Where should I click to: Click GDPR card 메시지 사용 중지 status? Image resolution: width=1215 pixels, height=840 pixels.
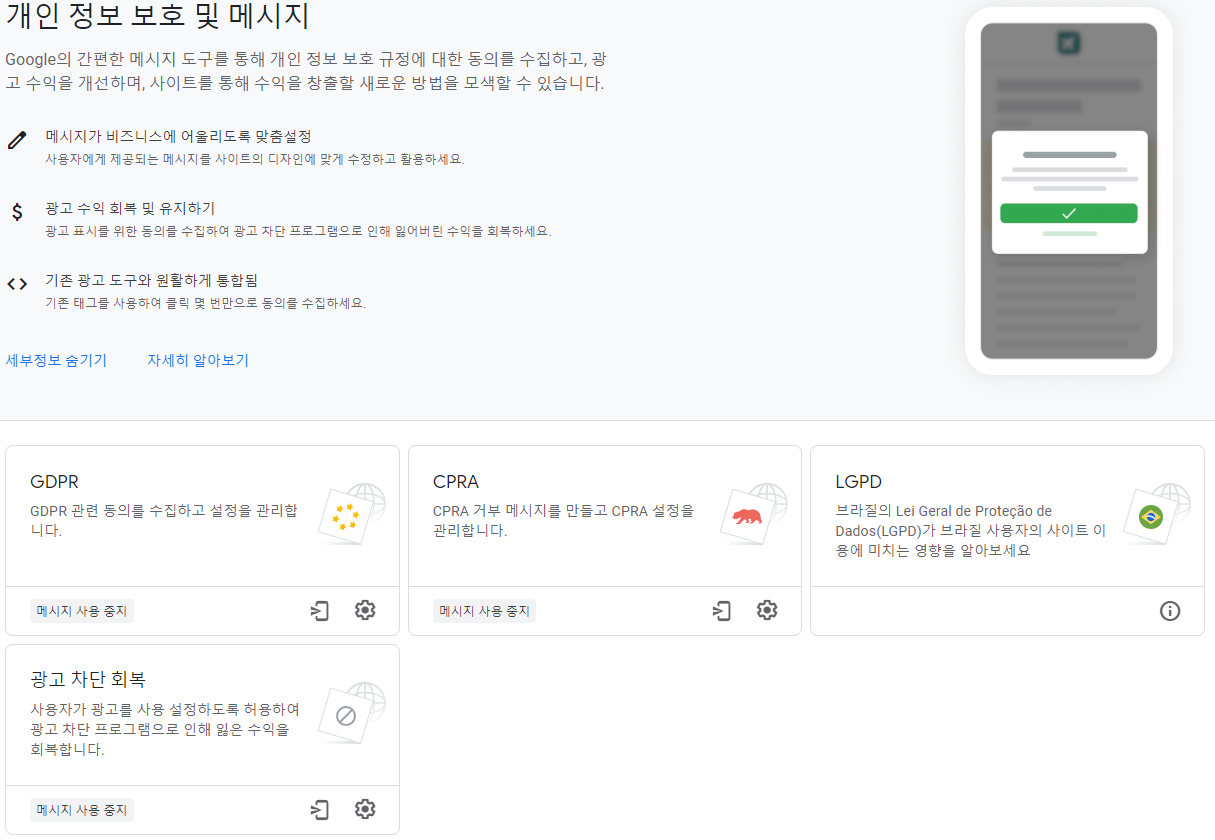pos(82,611)
